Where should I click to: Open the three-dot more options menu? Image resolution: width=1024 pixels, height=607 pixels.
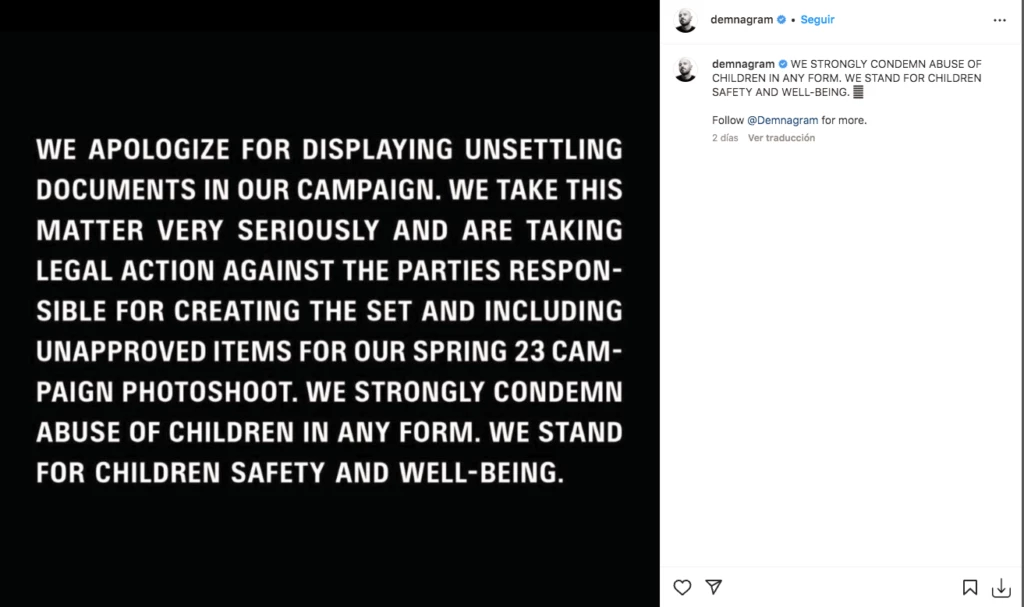click(x=999, y=20)
